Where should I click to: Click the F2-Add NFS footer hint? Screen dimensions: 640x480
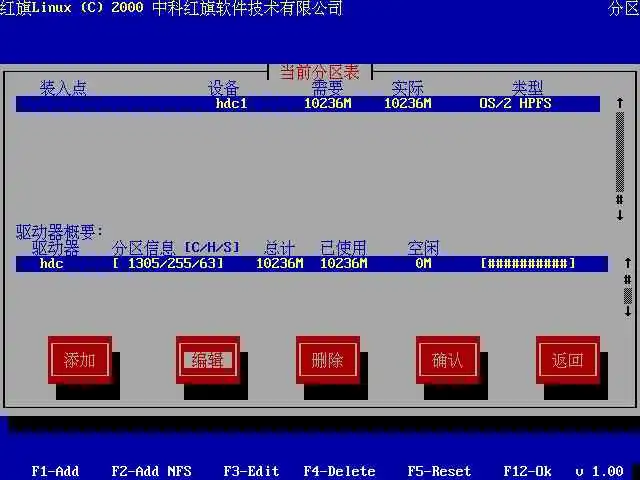pyautogui.click(x=151, y=471)
